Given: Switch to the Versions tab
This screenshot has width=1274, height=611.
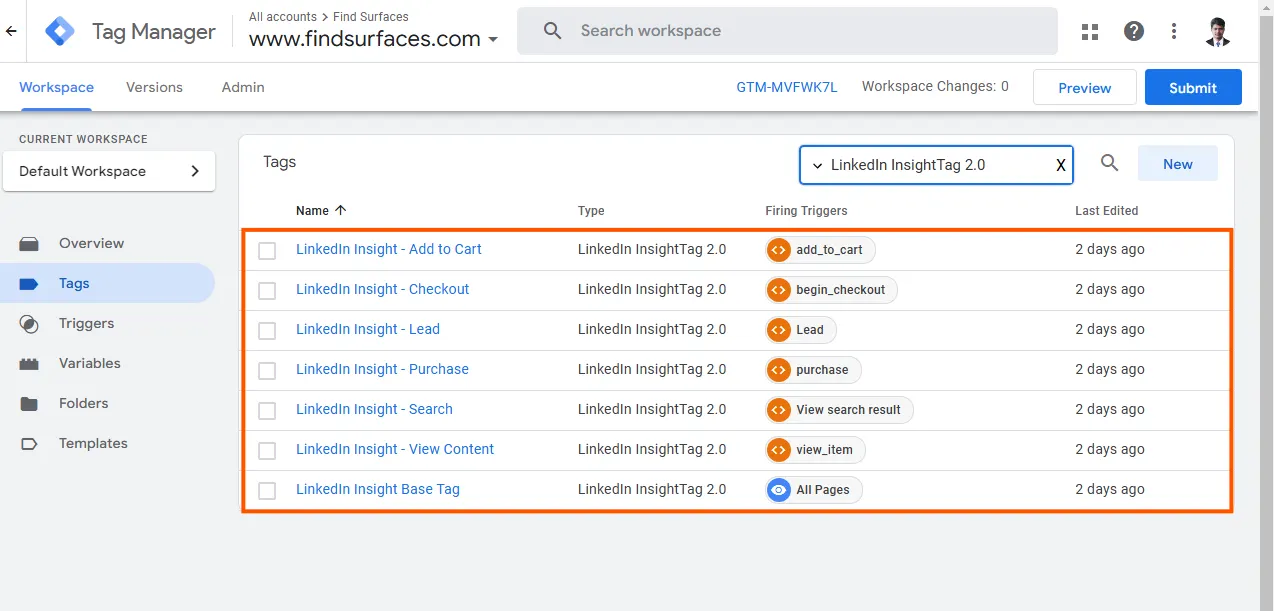Looking at the screenshot, I should pos(154,87).
